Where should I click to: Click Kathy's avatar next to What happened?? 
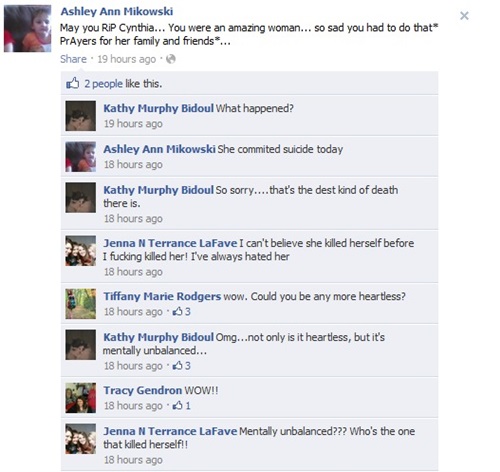pyautogui.click(x=81, y=116)
